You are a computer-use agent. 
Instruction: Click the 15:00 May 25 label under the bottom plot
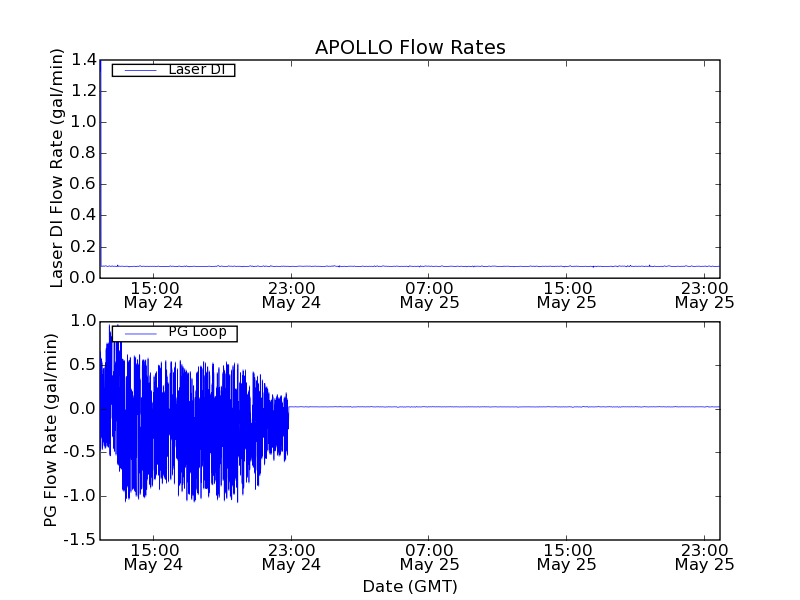(566, 558)
